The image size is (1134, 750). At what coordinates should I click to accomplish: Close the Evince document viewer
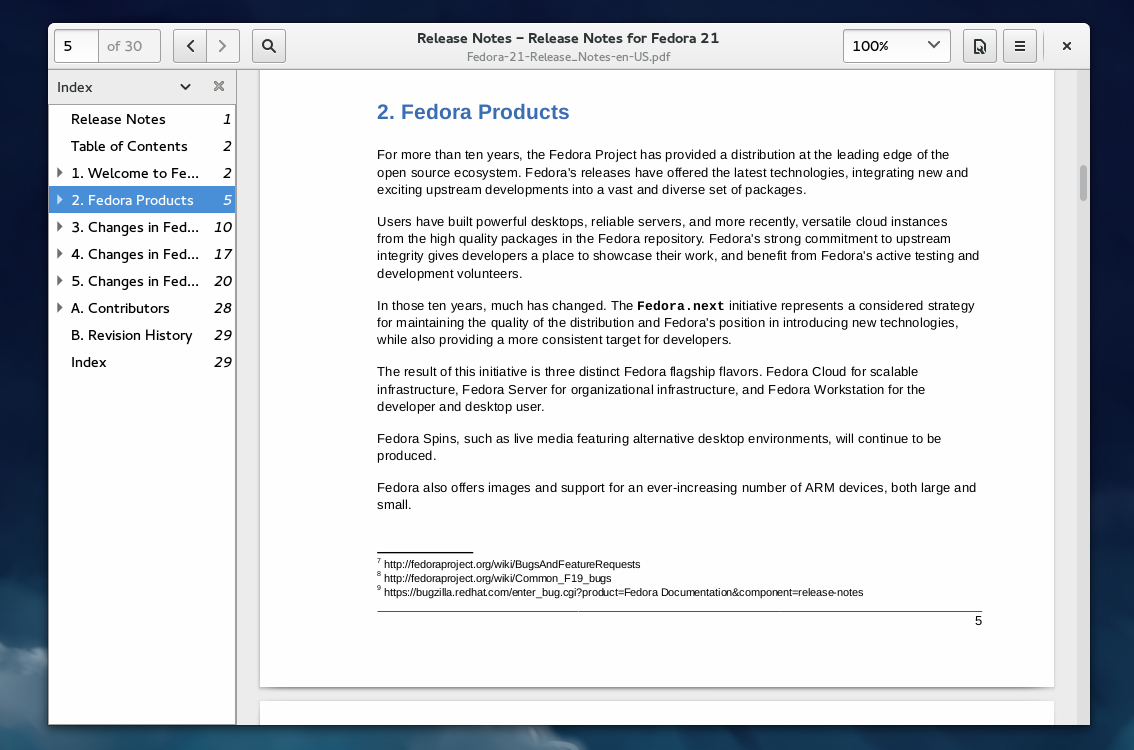(1066, 46)
